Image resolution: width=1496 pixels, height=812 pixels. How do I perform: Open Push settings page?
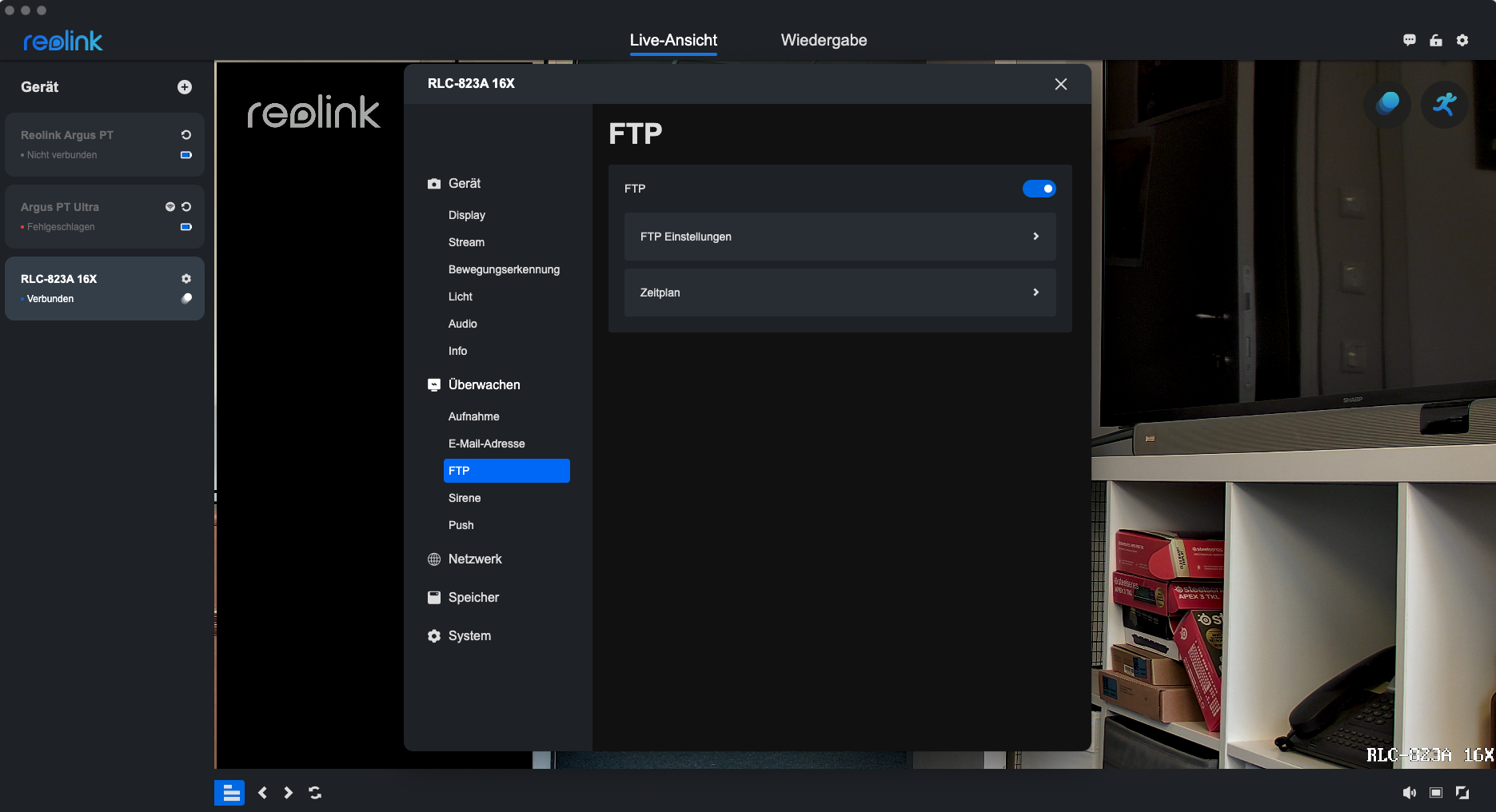[461, 525]
